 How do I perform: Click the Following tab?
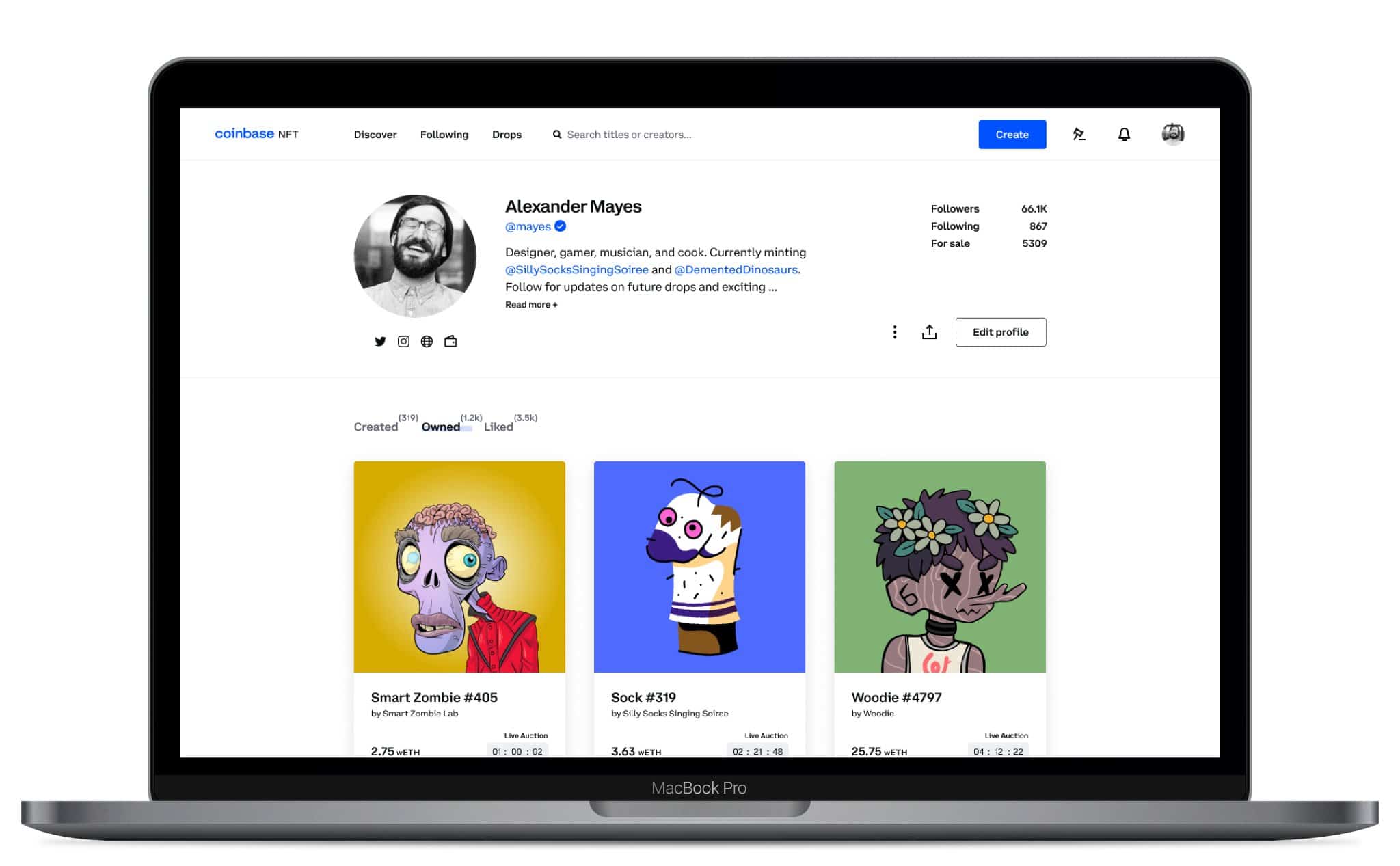click(443, 134)
